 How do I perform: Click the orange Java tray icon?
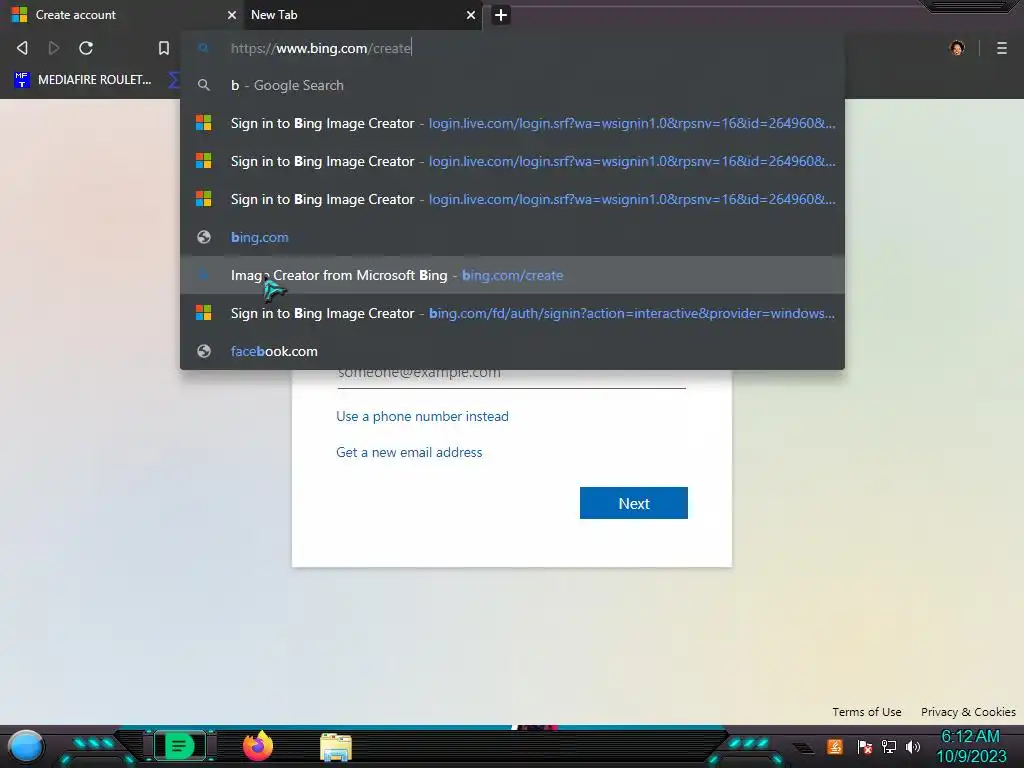[835, 746]
